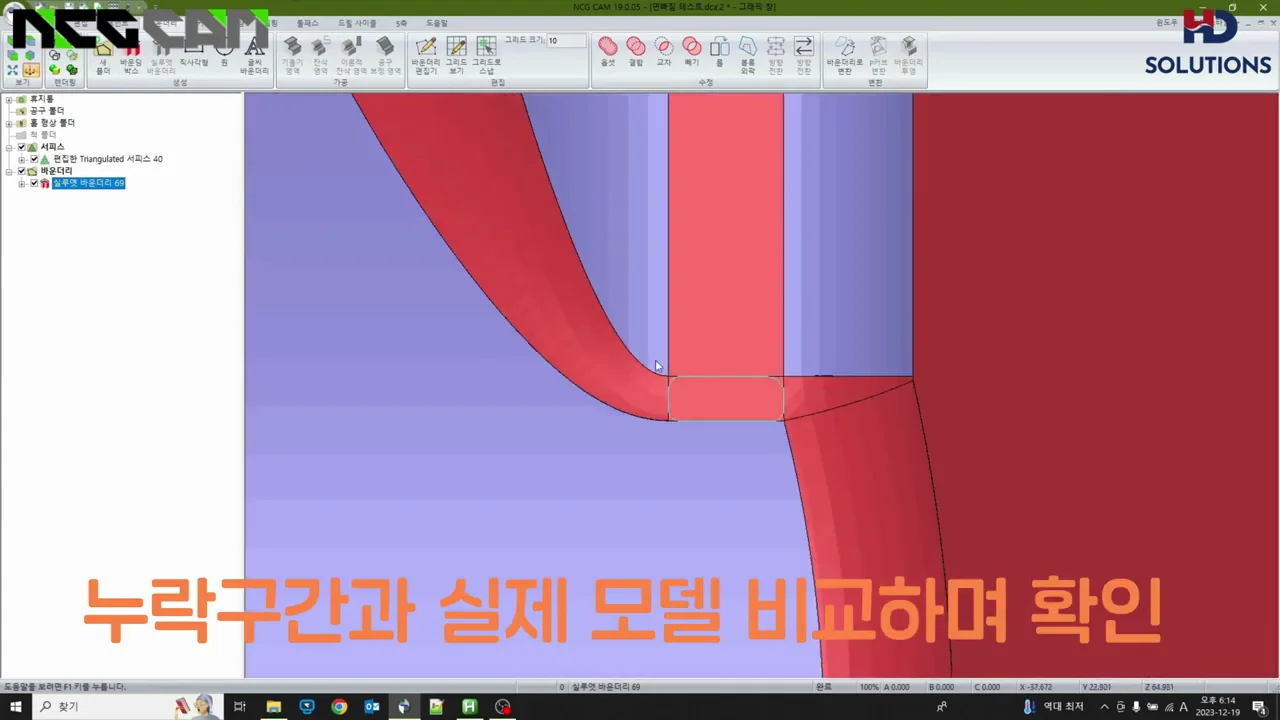Click the Windows Start button
1280x720 pixels.
(x=15, y=707)
